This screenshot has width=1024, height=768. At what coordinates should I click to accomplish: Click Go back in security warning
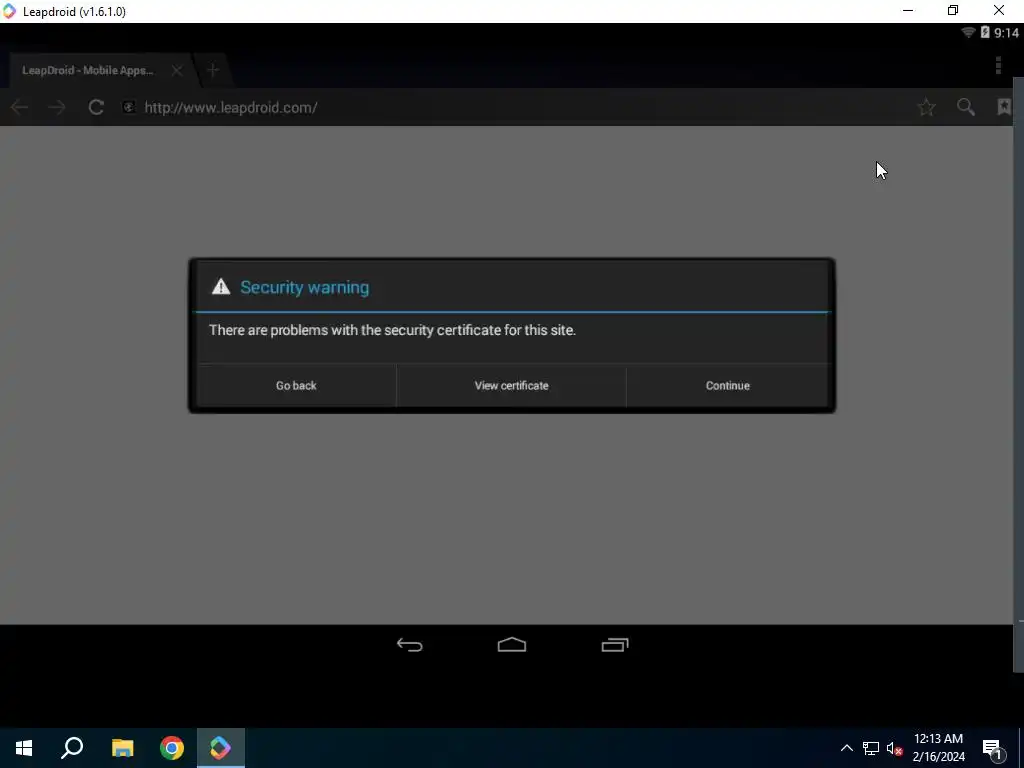pyautogui.click(x=296, y=385)
